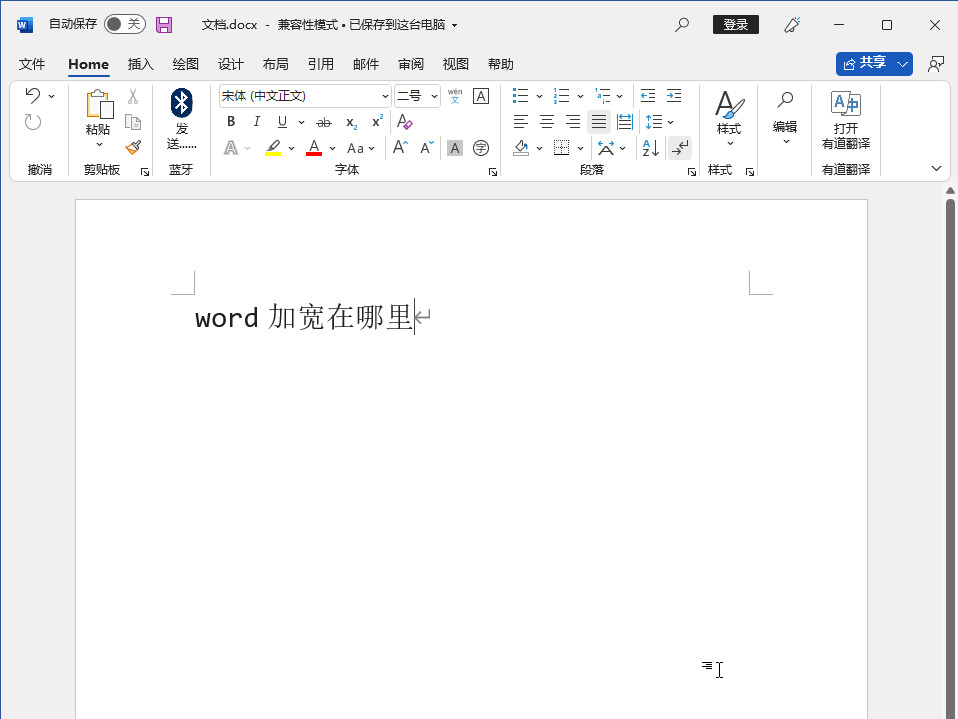958x719 pixels.
Task: Click the Bluetooth send icon
Action: pyautogui.click(x=181, y=103)
